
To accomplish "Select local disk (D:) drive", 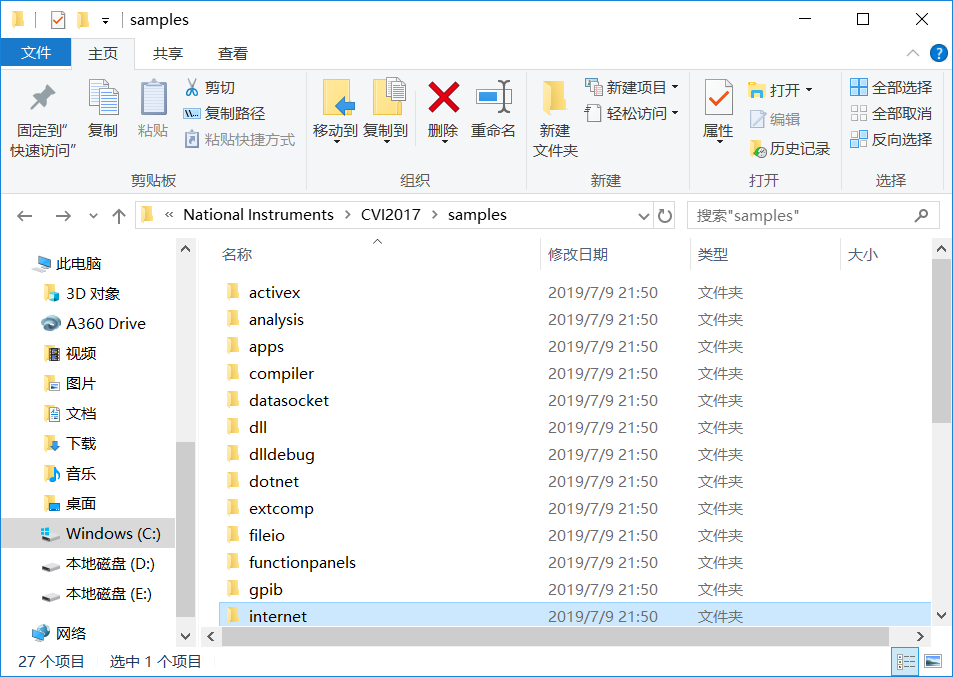I will (x=98, y=564).
